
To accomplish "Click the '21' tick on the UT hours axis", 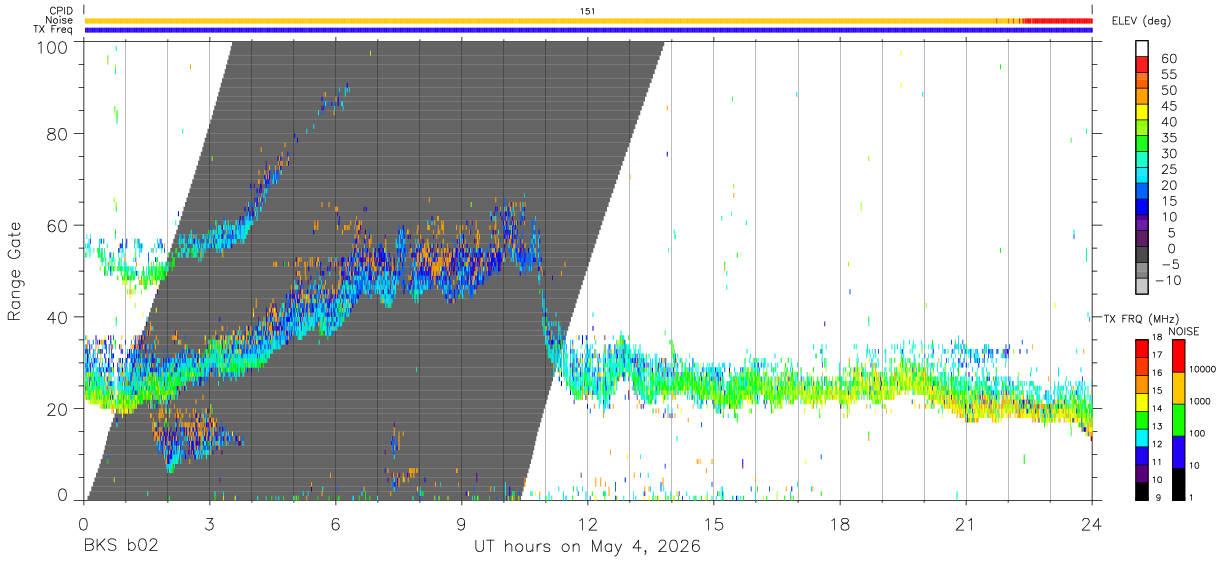I will coord(965,523).
